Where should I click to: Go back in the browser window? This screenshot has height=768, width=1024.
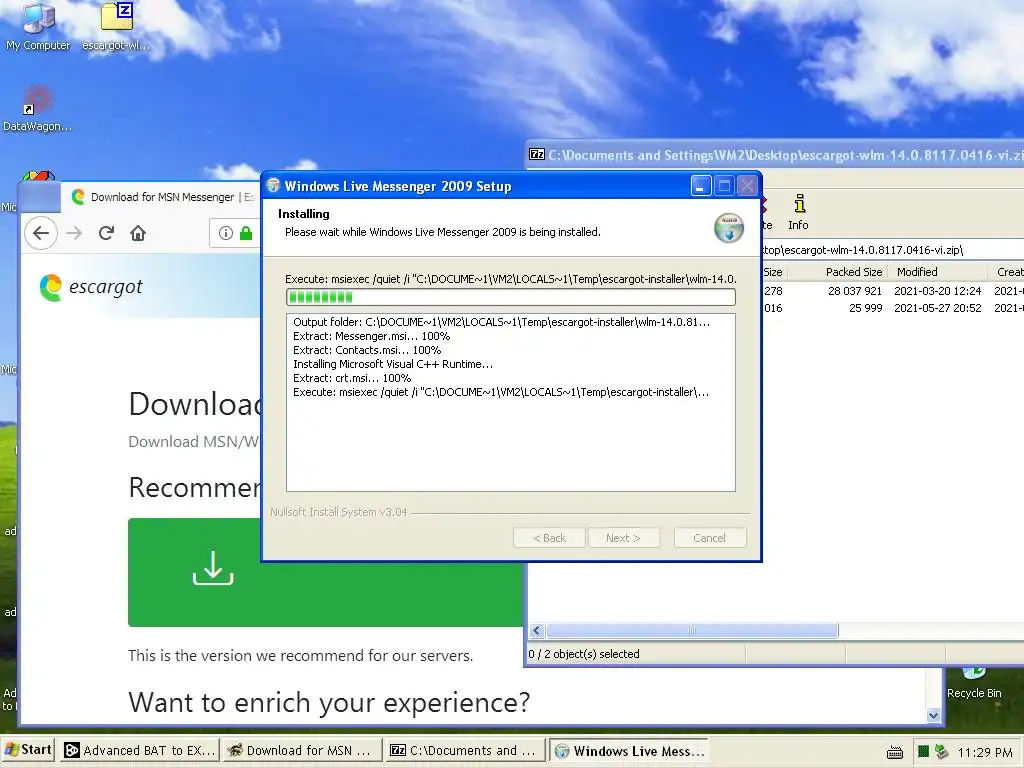(41, 233)
